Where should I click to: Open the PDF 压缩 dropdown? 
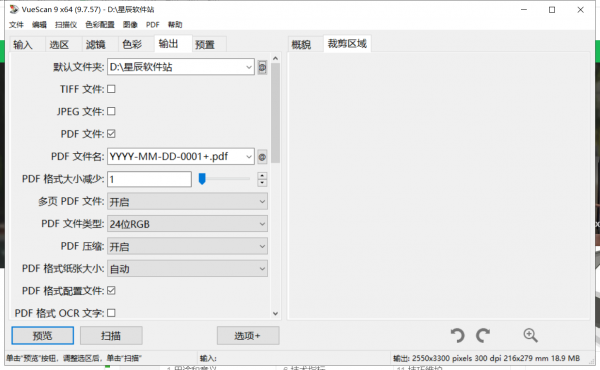[x=187, y=246]
